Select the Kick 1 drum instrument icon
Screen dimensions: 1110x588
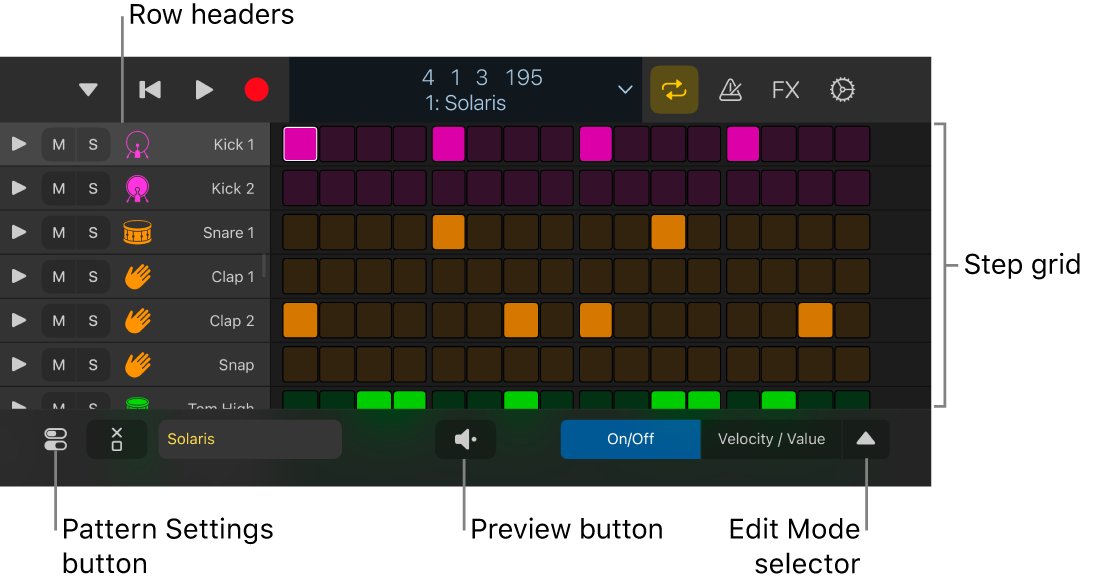click(137, 144)
